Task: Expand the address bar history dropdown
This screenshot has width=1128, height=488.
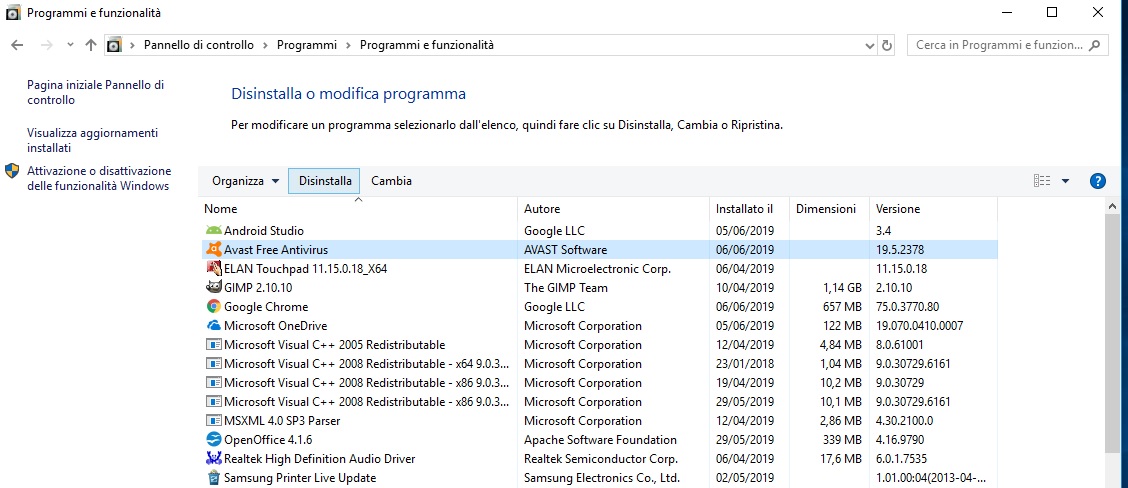Action: (869, 45)
